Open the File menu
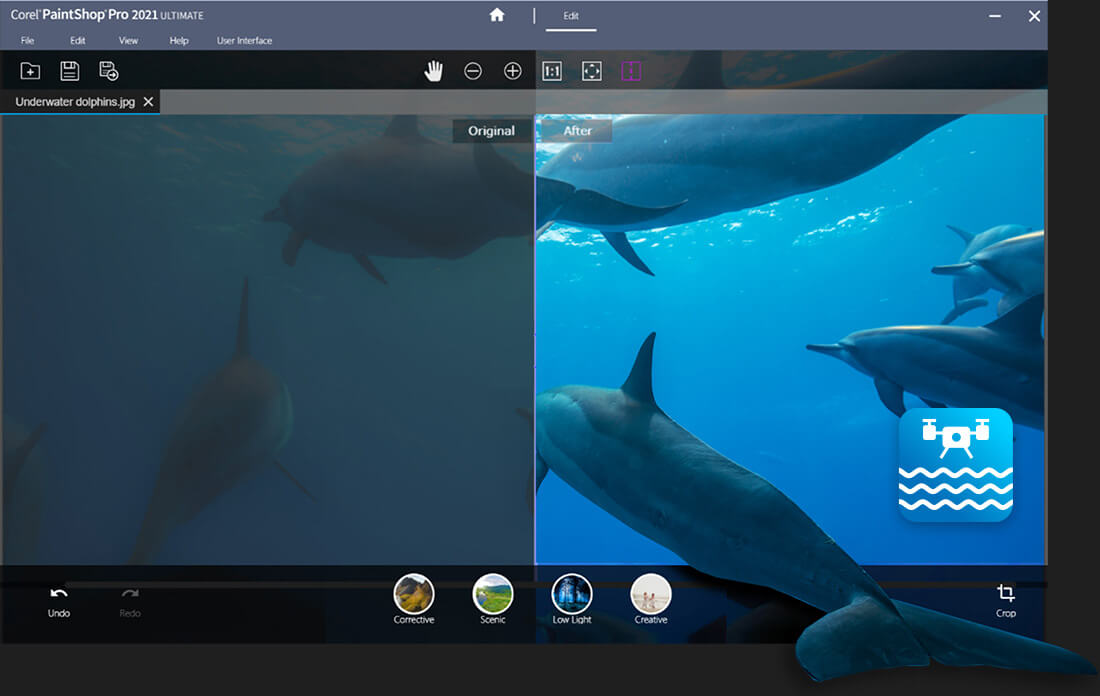This screenshot has height=696, width=1100. (27, 41)
